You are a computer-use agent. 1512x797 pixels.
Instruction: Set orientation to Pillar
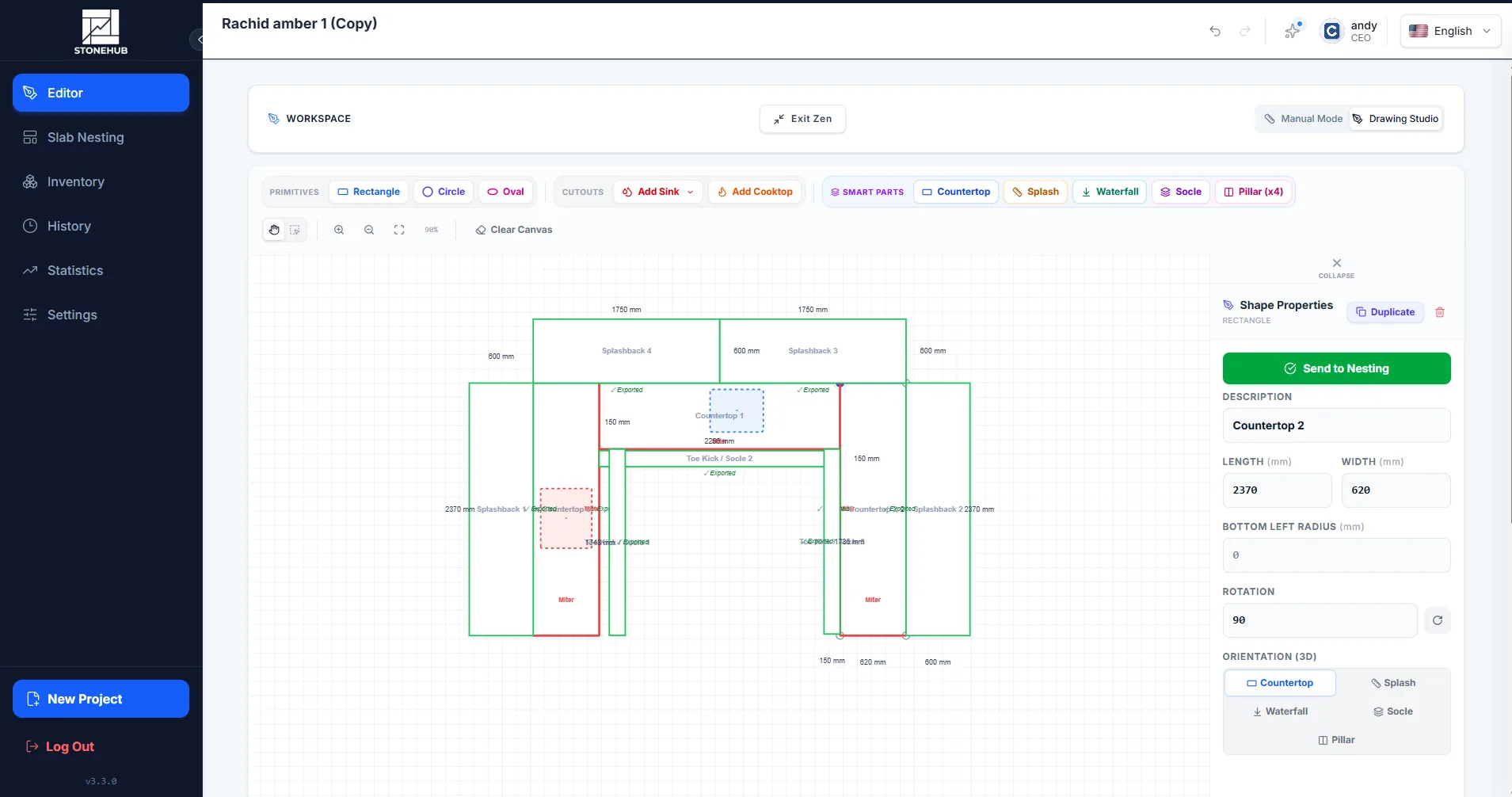(x=1337, y=740)
